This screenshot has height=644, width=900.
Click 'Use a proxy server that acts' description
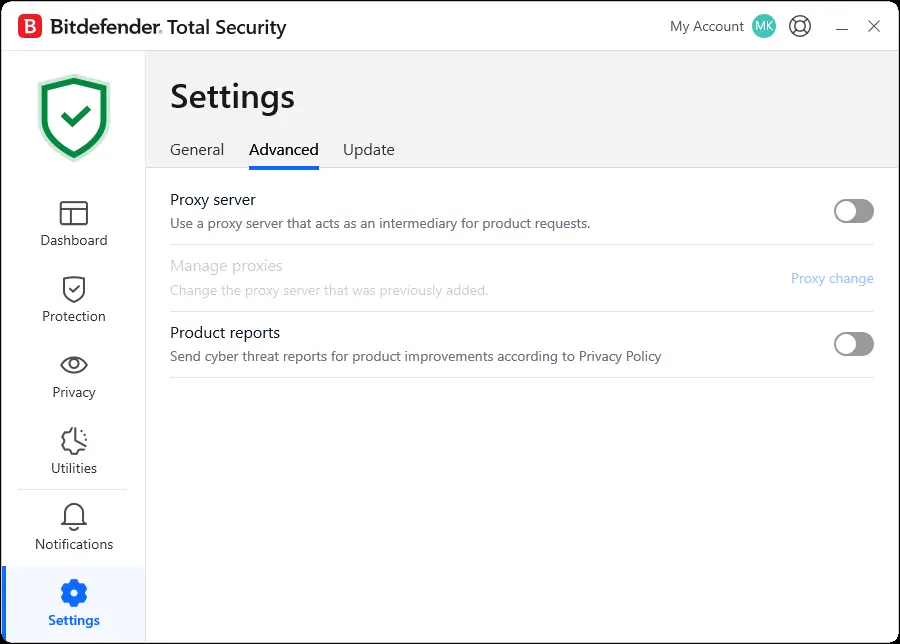(380, 224)
